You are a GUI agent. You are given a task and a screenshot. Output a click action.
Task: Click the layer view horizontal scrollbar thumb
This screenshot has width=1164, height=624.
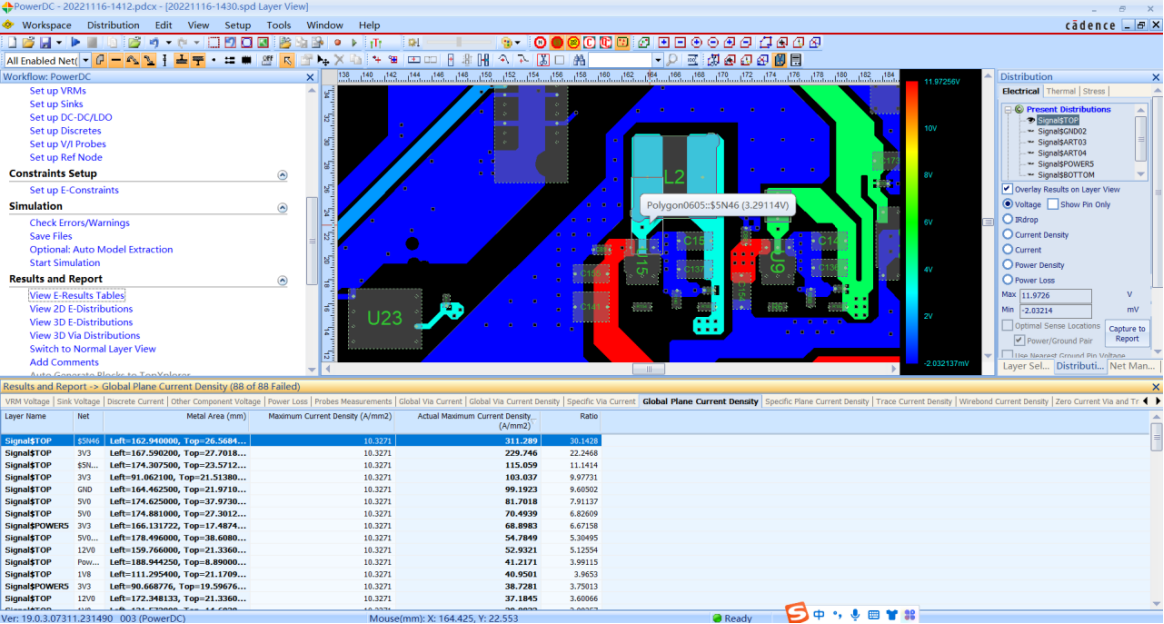(x=649, y=369)
